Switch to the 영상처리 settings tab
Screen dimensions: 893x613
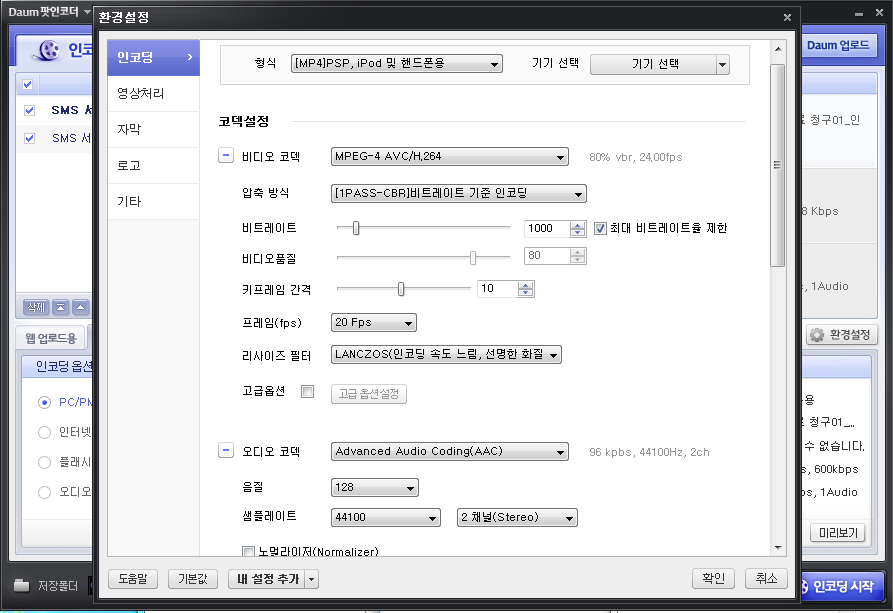pyautogui.click(x=142, y=94)
